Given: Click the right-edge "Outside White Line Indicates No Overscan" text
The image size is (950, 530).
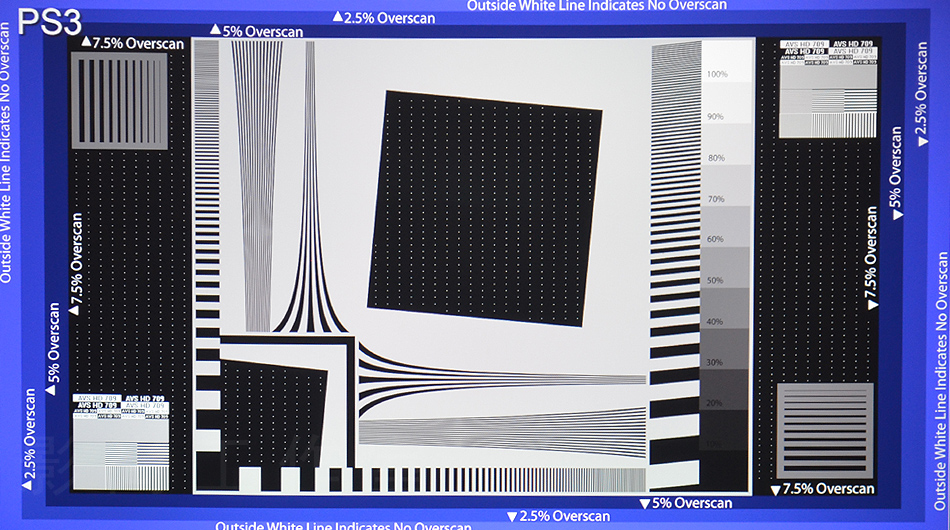Looking at the screenshot, I should [x=942, y=381].
